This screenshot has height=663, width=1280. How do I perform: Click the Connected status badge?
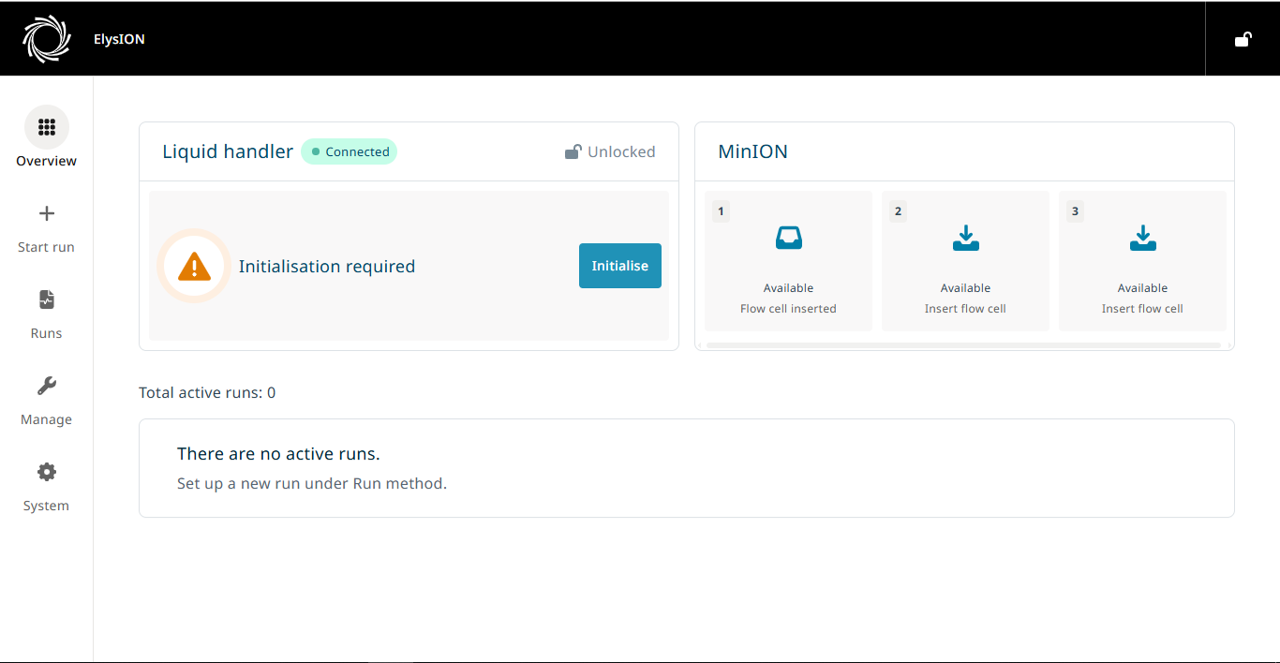coord(349,152)
